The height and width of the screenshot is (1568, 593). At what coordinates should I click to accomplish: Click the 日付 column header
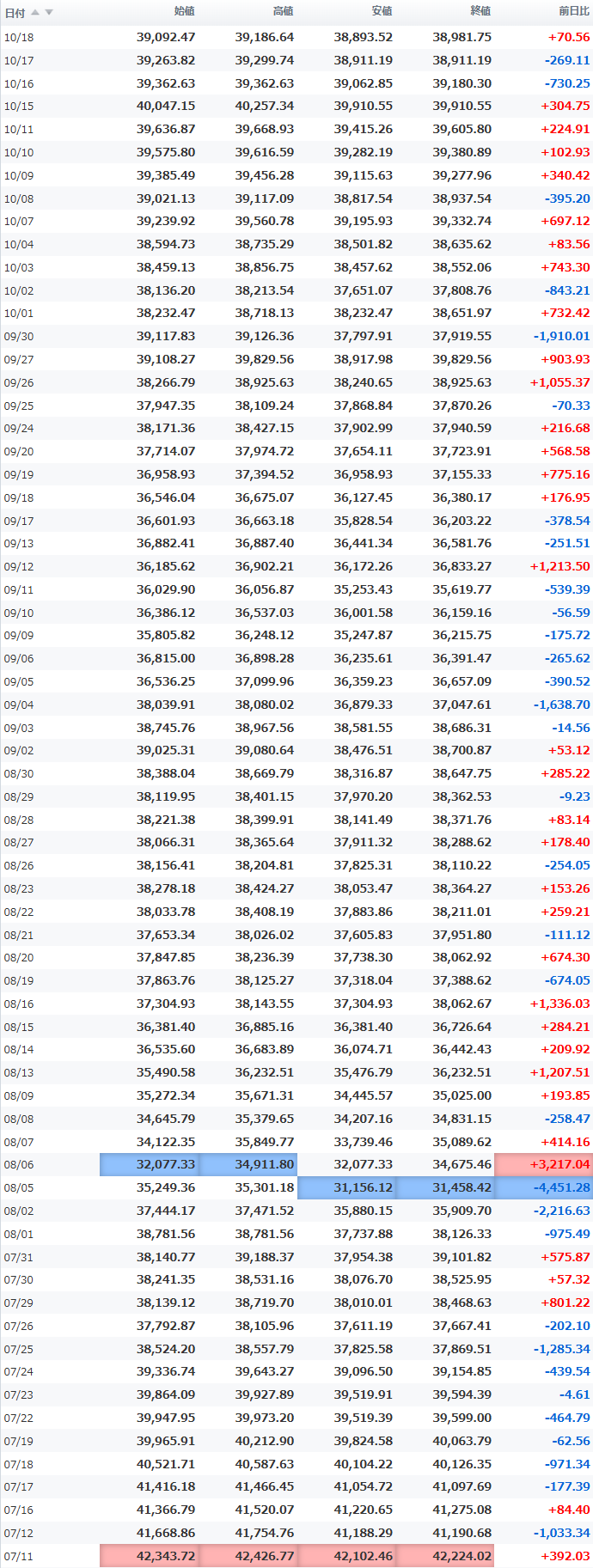(x=15, y=13)
